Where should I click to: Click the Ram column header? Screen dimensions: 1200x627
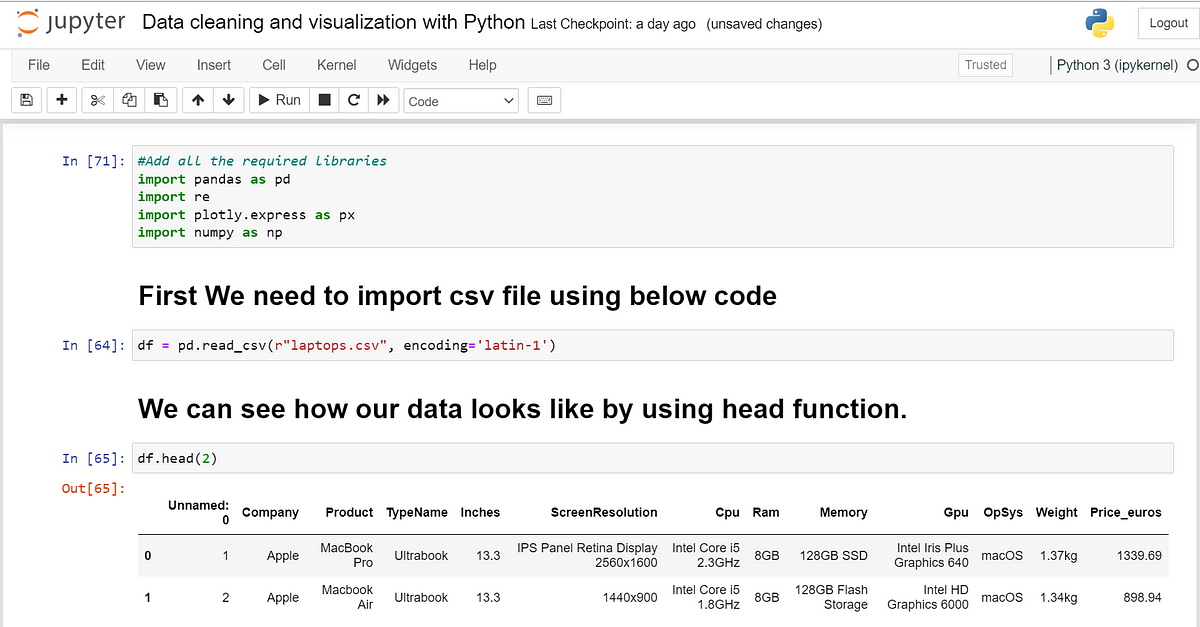(766, 512)
